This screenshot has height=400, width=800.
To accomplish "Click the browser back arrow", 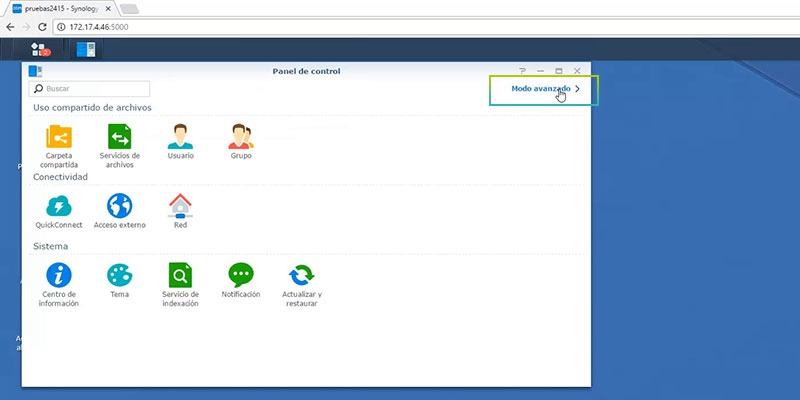I will (10, 27).
